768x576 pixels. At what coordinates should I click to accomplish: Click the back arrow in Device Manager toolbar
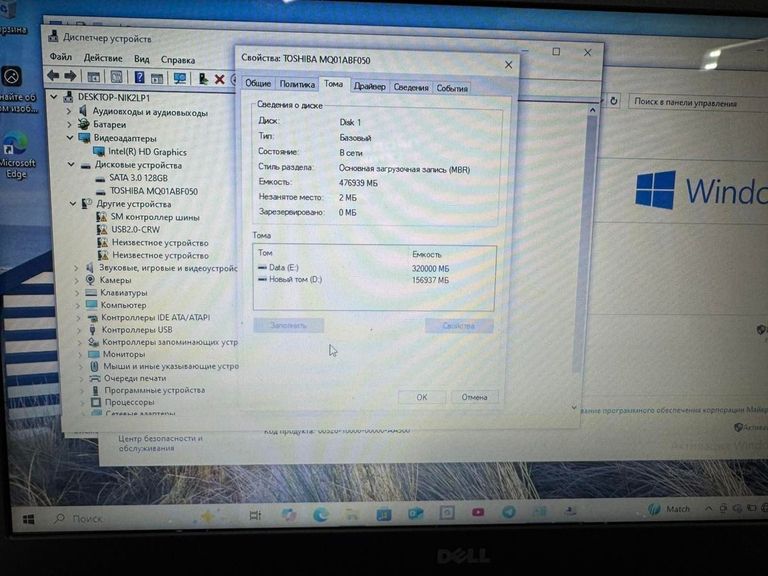click(53, 76)
